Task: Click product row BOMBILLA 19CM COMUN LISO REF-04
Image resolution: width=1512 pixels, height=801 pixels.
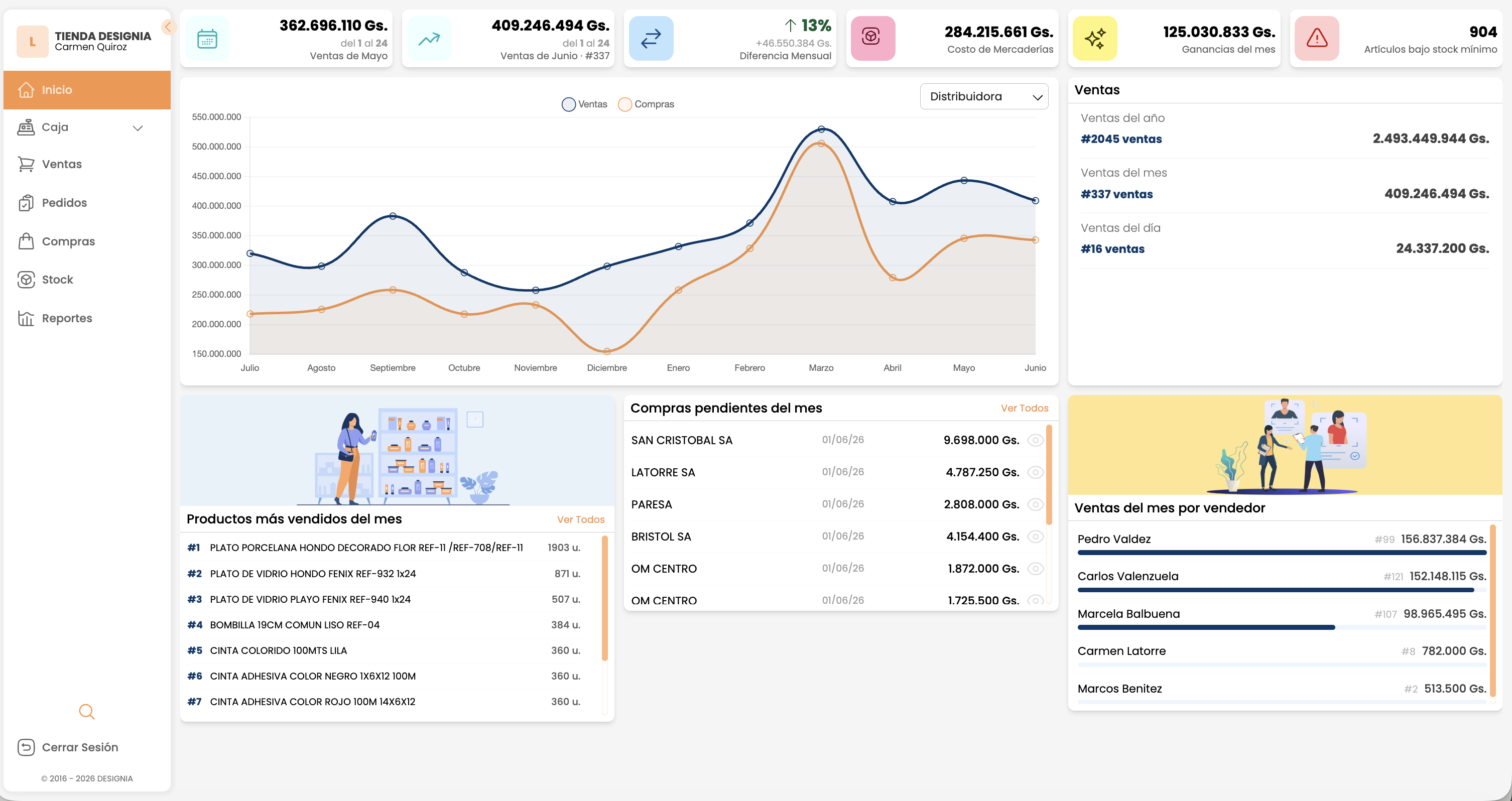Action: 384,625
